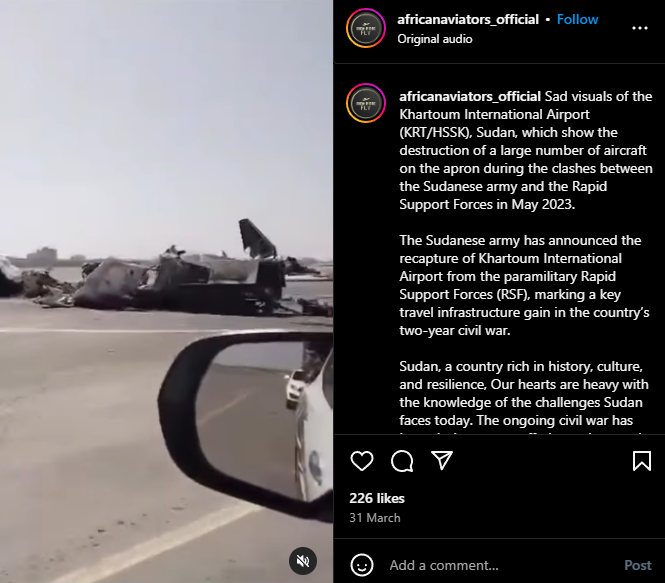
Task: Click the car mirror in video
Action: [x=246, y=420]
